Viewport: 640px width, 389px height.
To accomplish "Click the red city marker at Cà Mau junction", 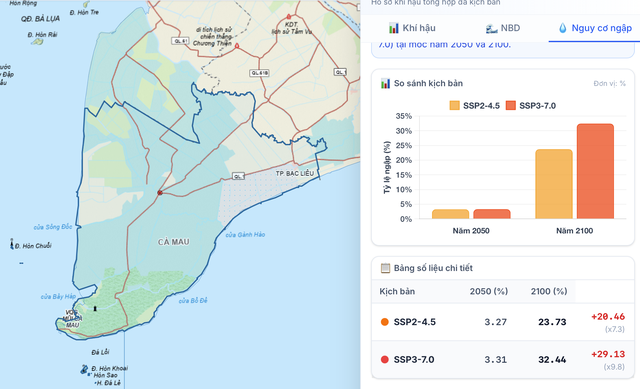I will click(160, 193).
